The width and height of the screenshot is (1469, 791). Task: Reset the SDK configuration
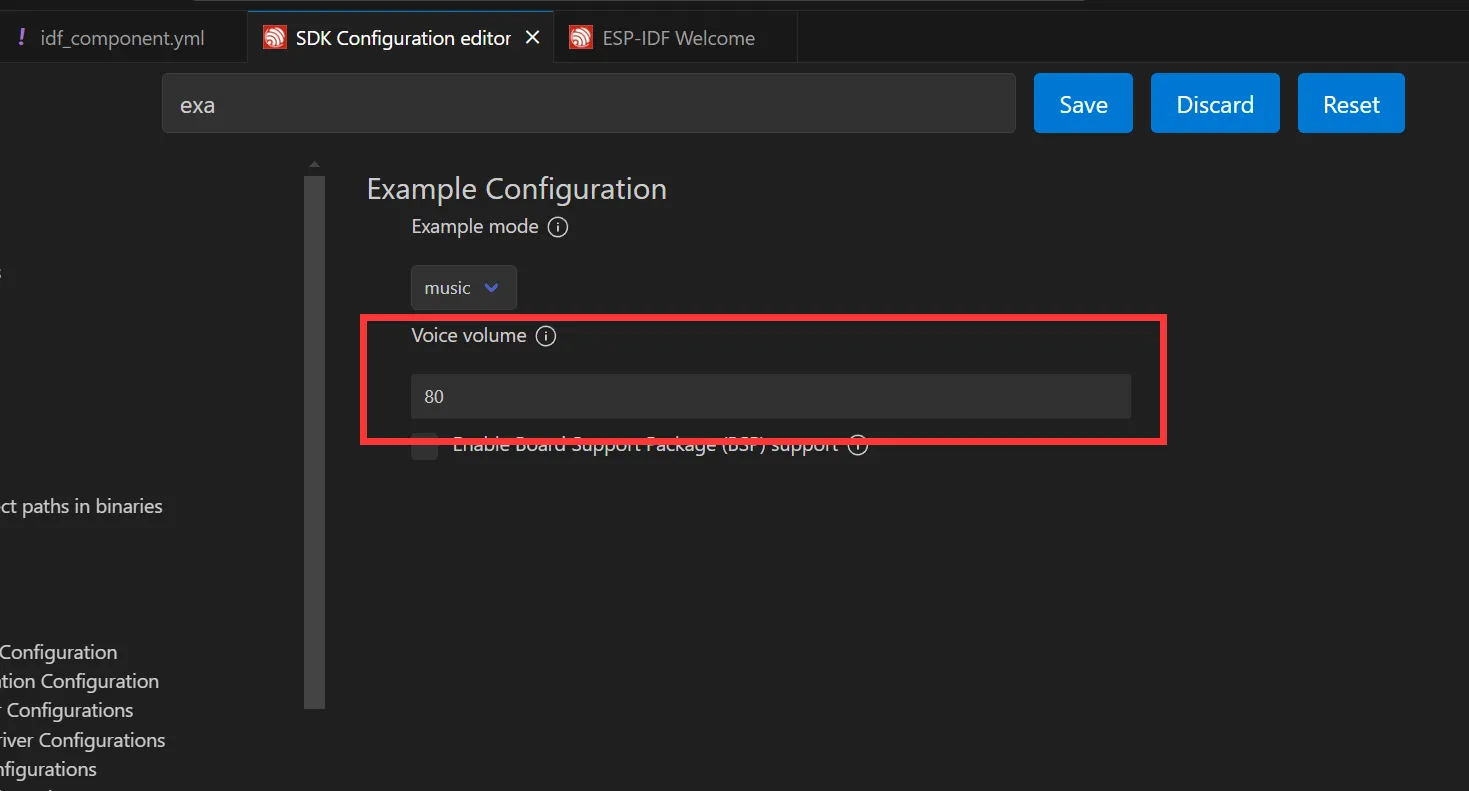1351,103
